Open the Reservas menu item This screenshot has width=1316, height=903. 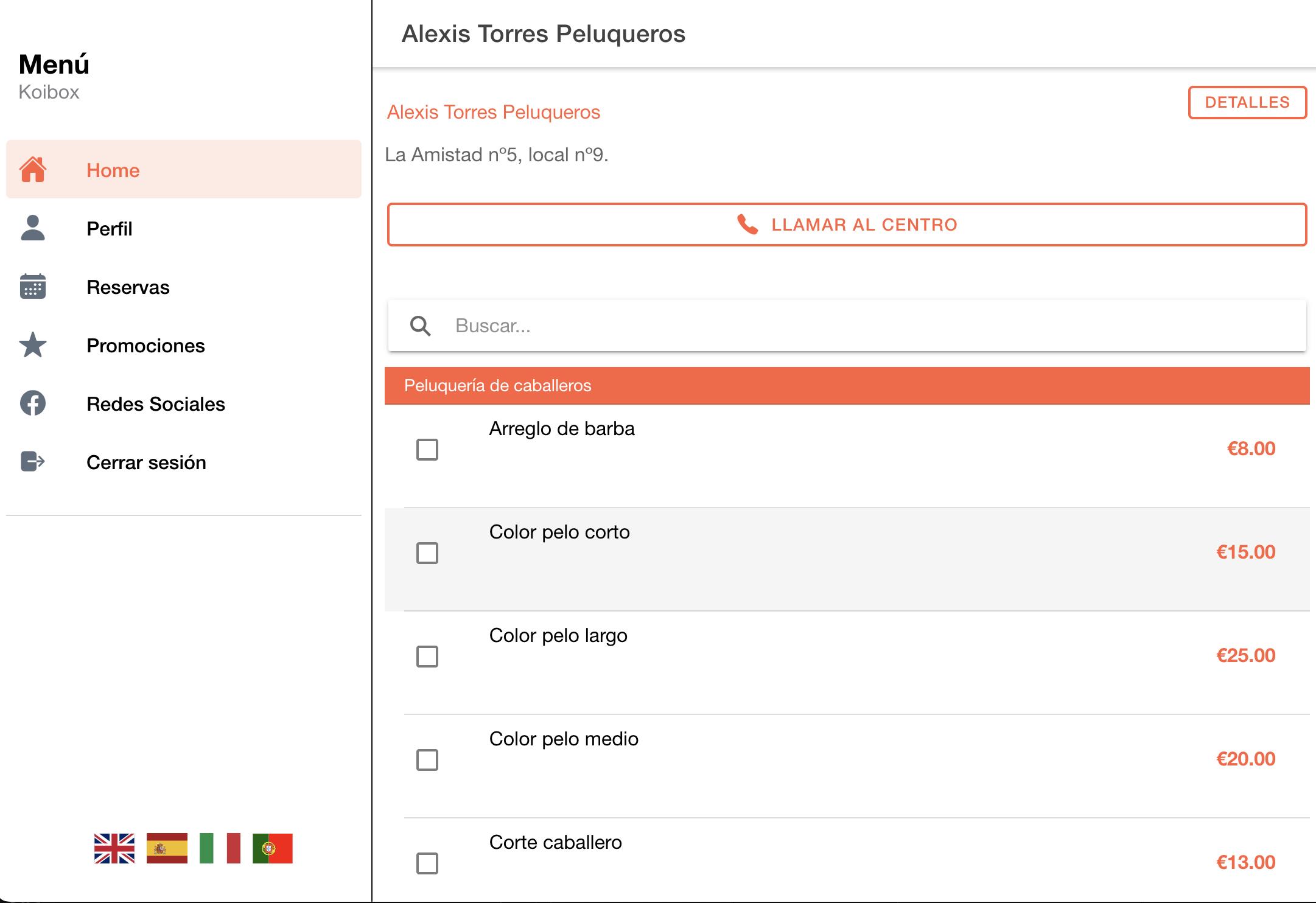[184, 287]
